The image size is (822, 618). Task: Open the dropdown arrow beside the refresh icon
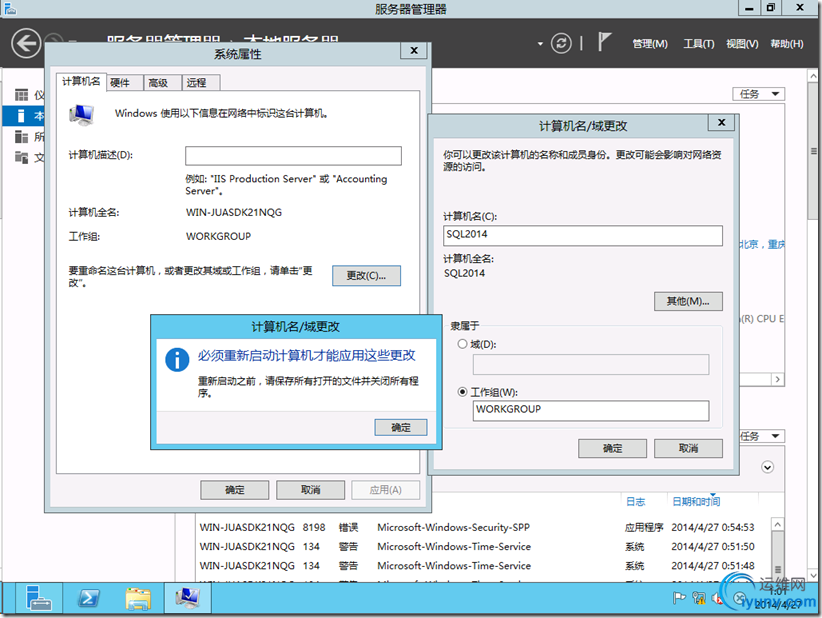pos(540,44)
